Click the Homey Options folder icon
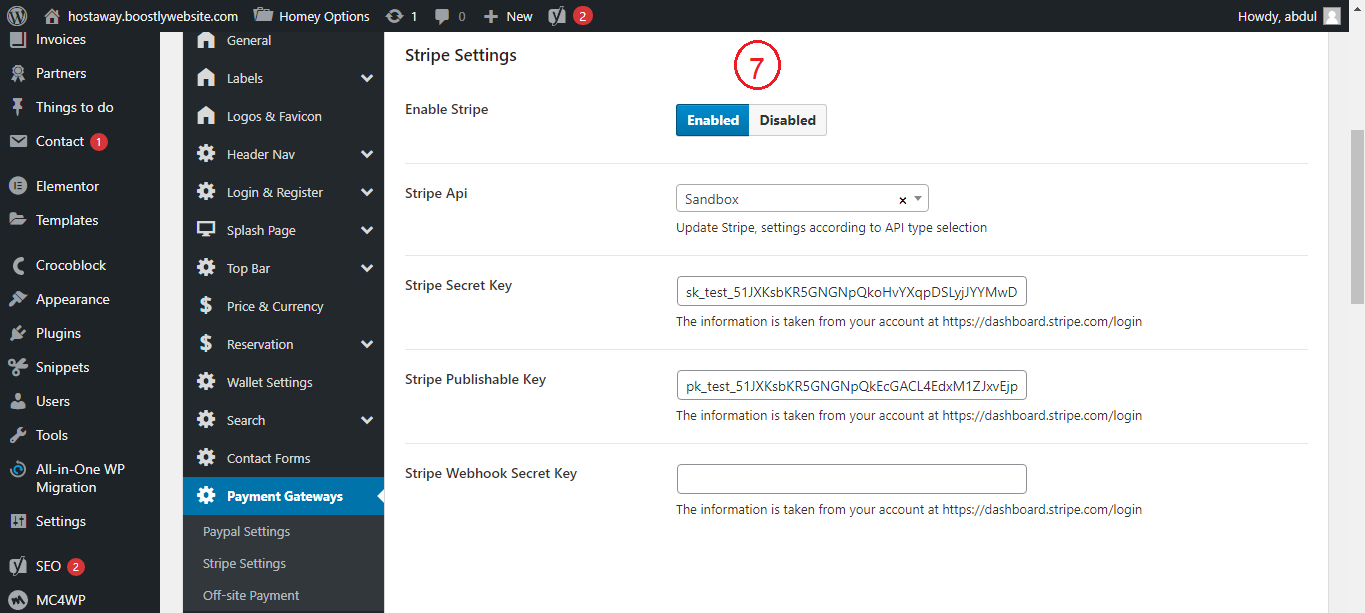This screenshot has width=1365, height=613. coord(263,15)
